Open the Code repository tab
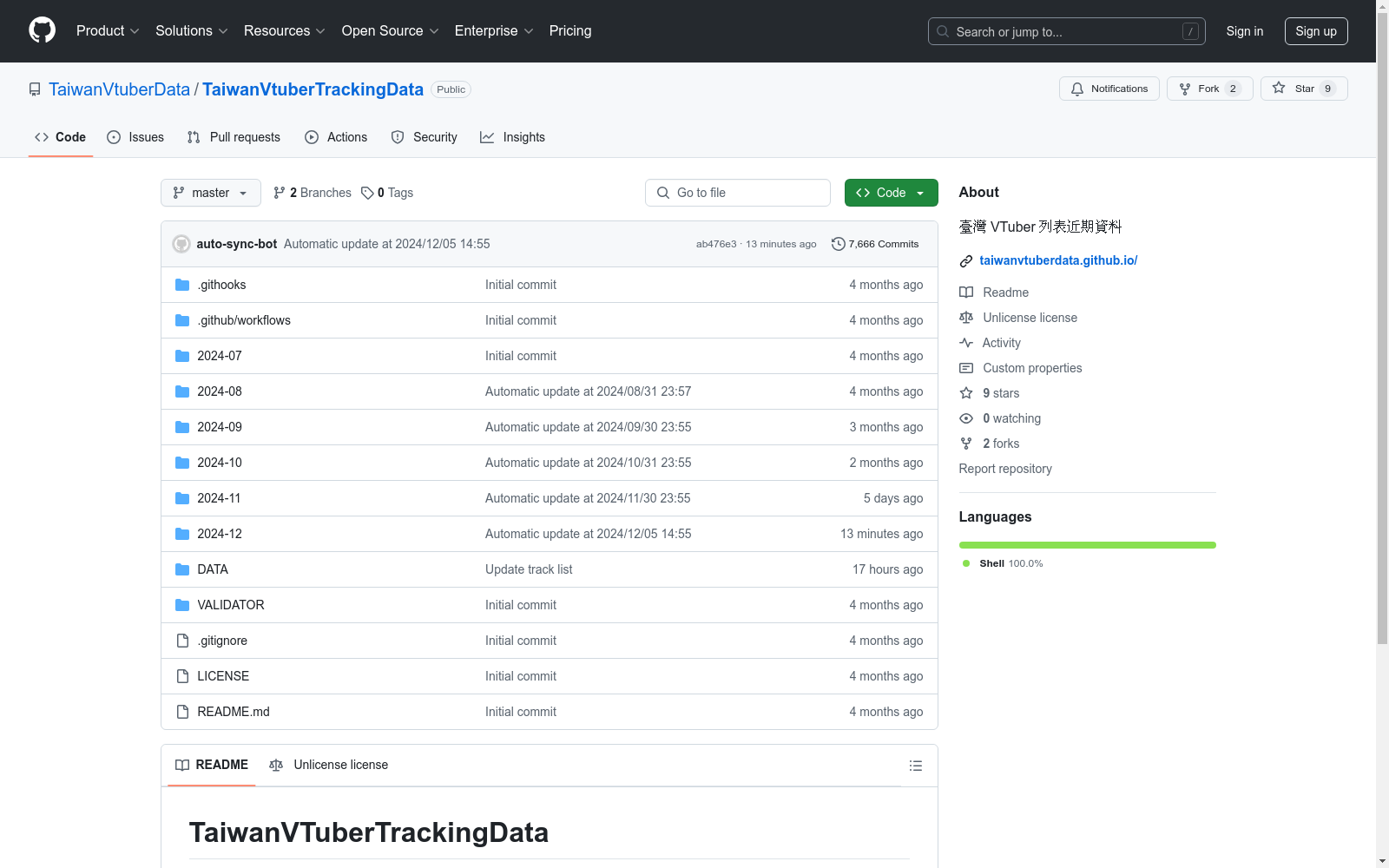 click(x=60, y=137)
